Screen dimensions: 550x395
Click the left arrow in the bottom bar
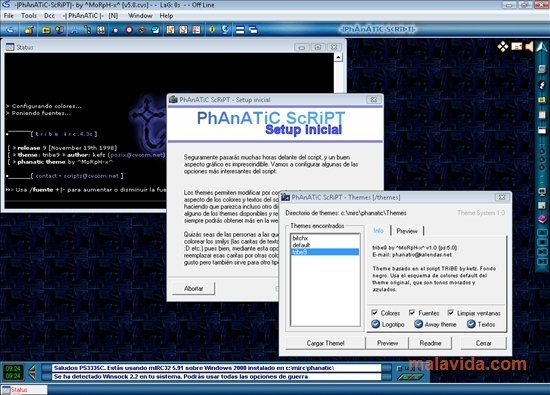pos(32,372)
